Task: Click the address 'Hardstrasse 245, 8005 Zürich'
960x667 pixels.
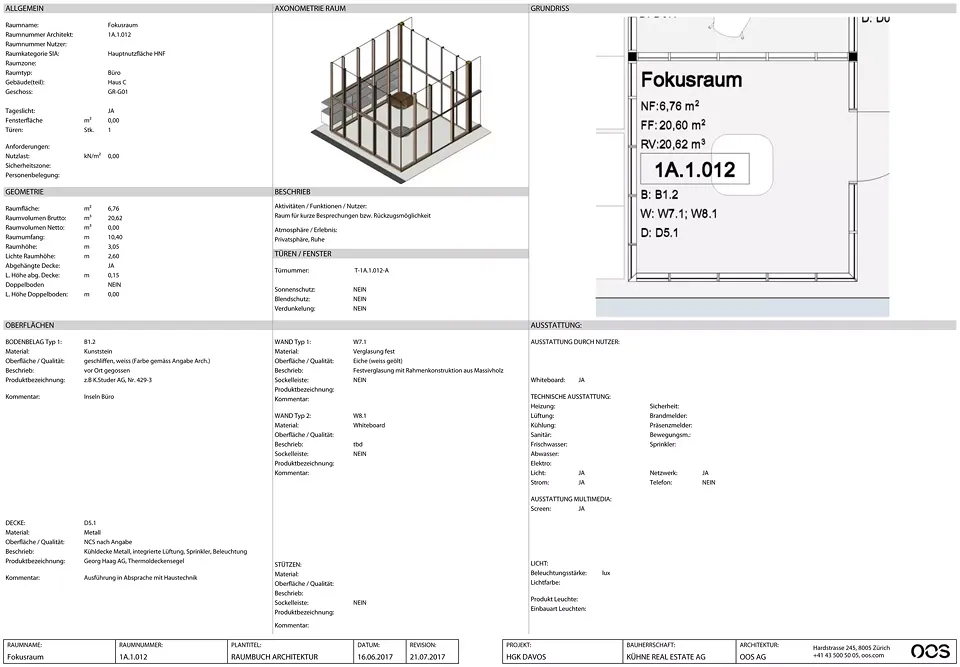Action: (x=852, y=648)
